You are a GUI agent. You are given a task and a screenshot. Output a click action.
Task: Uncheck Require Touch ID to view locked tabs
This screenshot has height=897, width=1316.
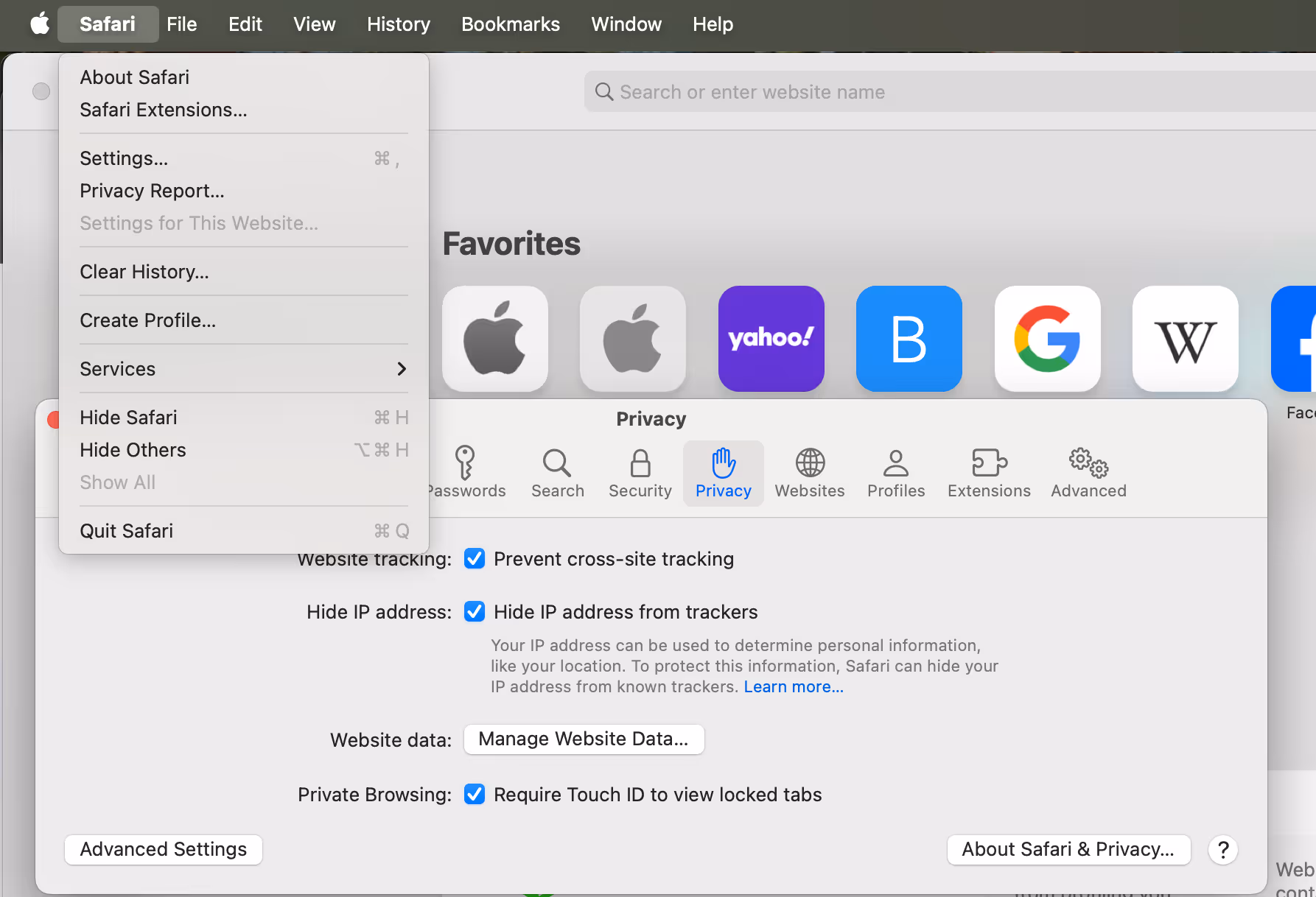click(x=474, y=794)
